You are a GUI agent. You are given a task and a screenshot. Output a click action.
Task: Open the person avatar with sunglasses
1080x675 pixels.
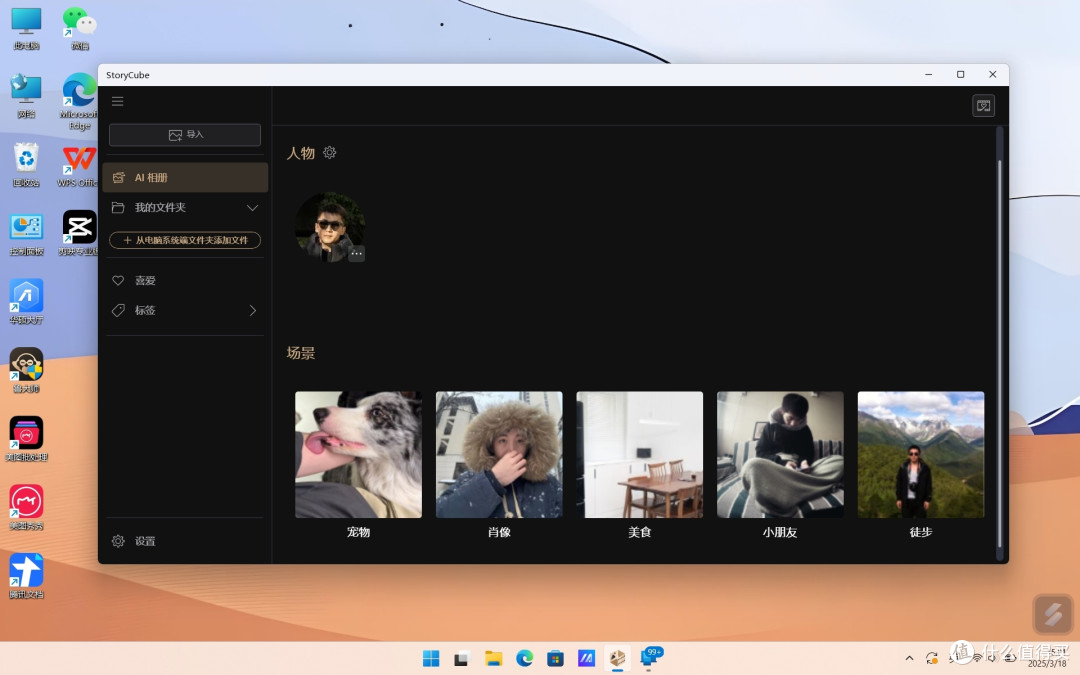[x=329, y=227]
